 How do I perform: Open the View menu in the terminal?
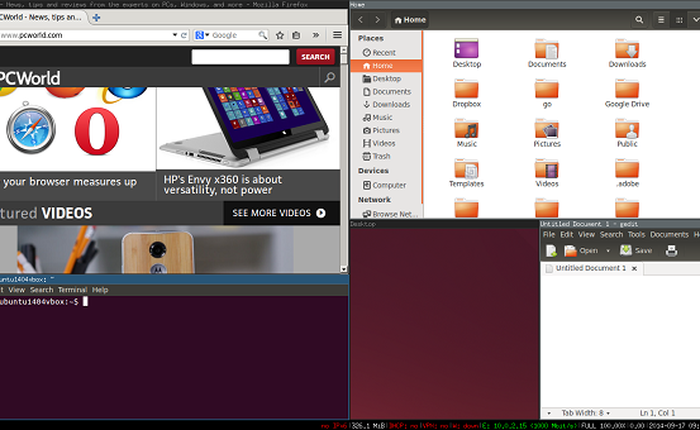click(17, 290)
